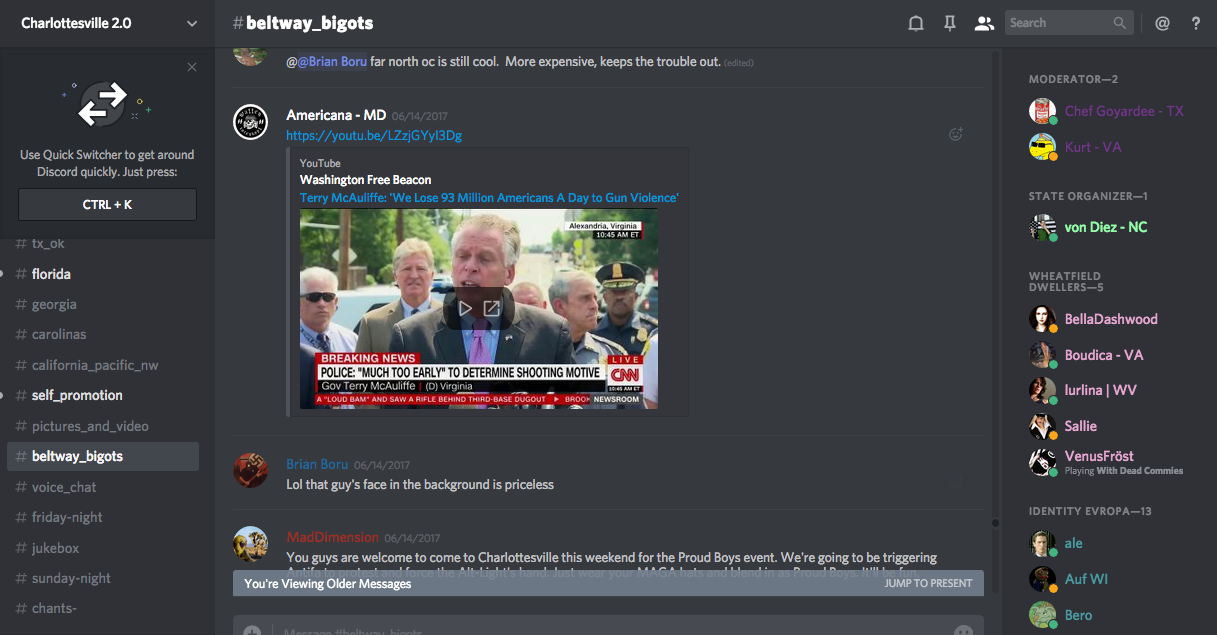
Task: Close the Quick Switcher tip
Action: point(192,67)
